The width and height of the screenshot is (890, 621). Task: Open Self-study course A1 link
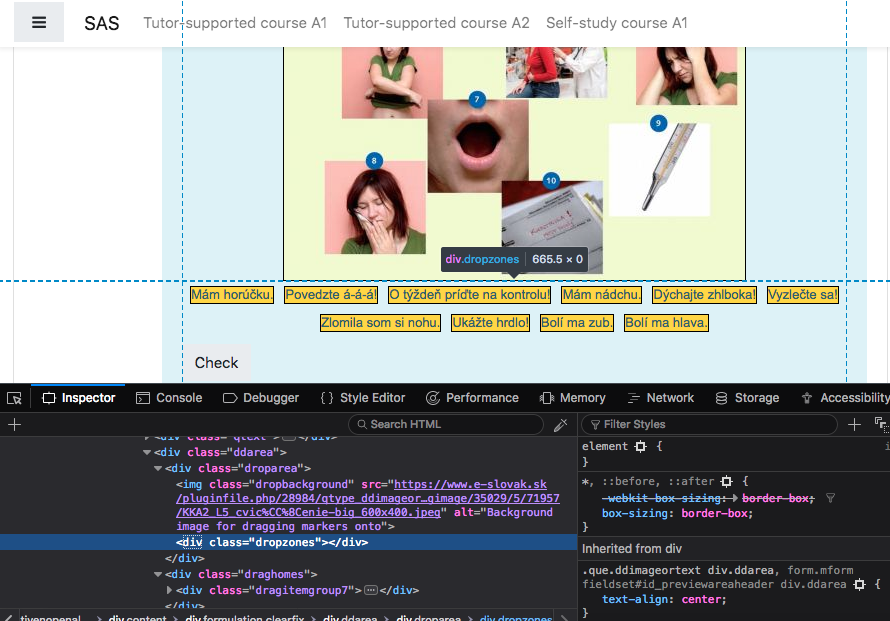pos(617,23)
